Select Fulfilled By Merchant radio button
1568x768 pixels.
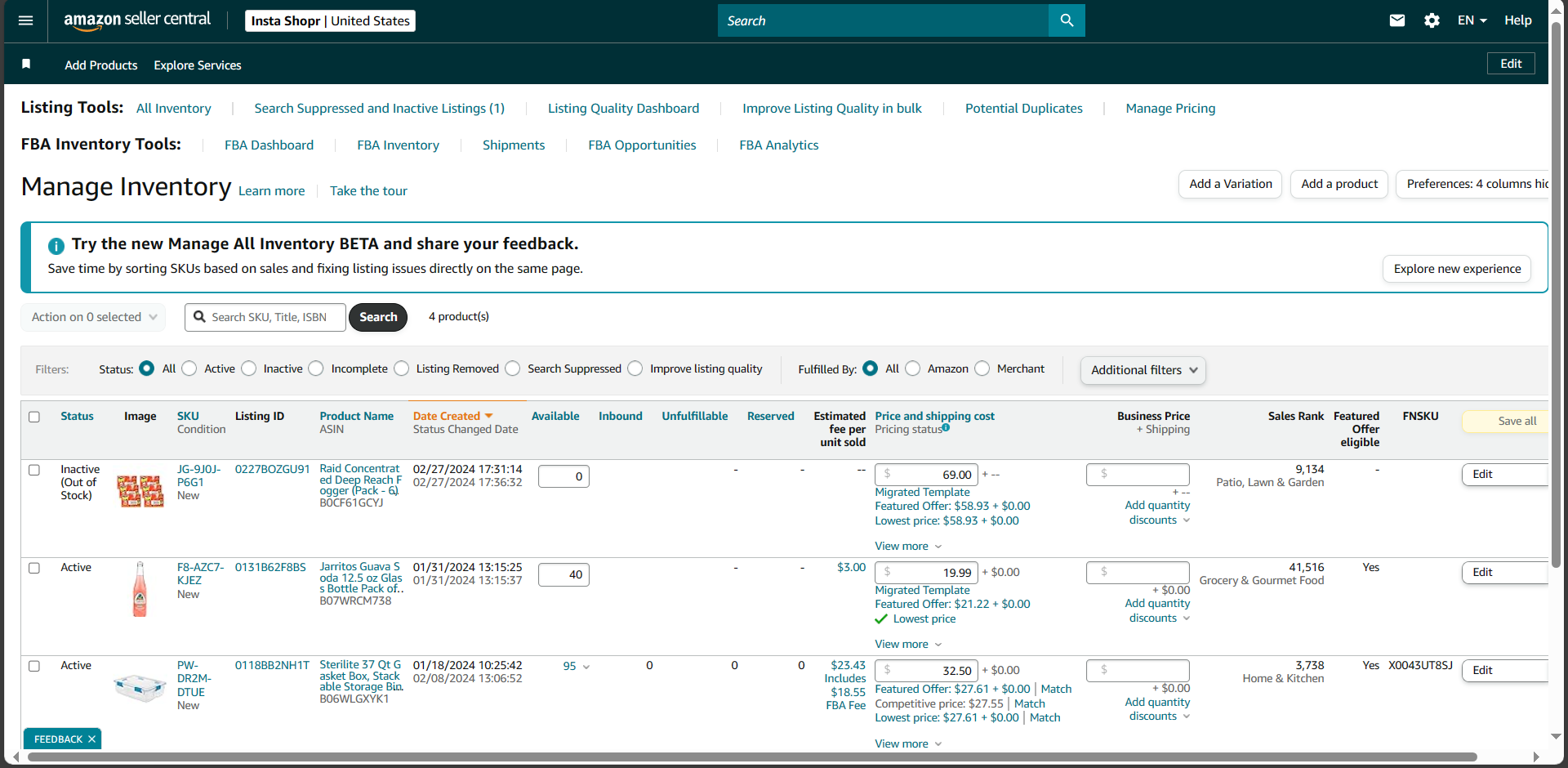(982, 368)
